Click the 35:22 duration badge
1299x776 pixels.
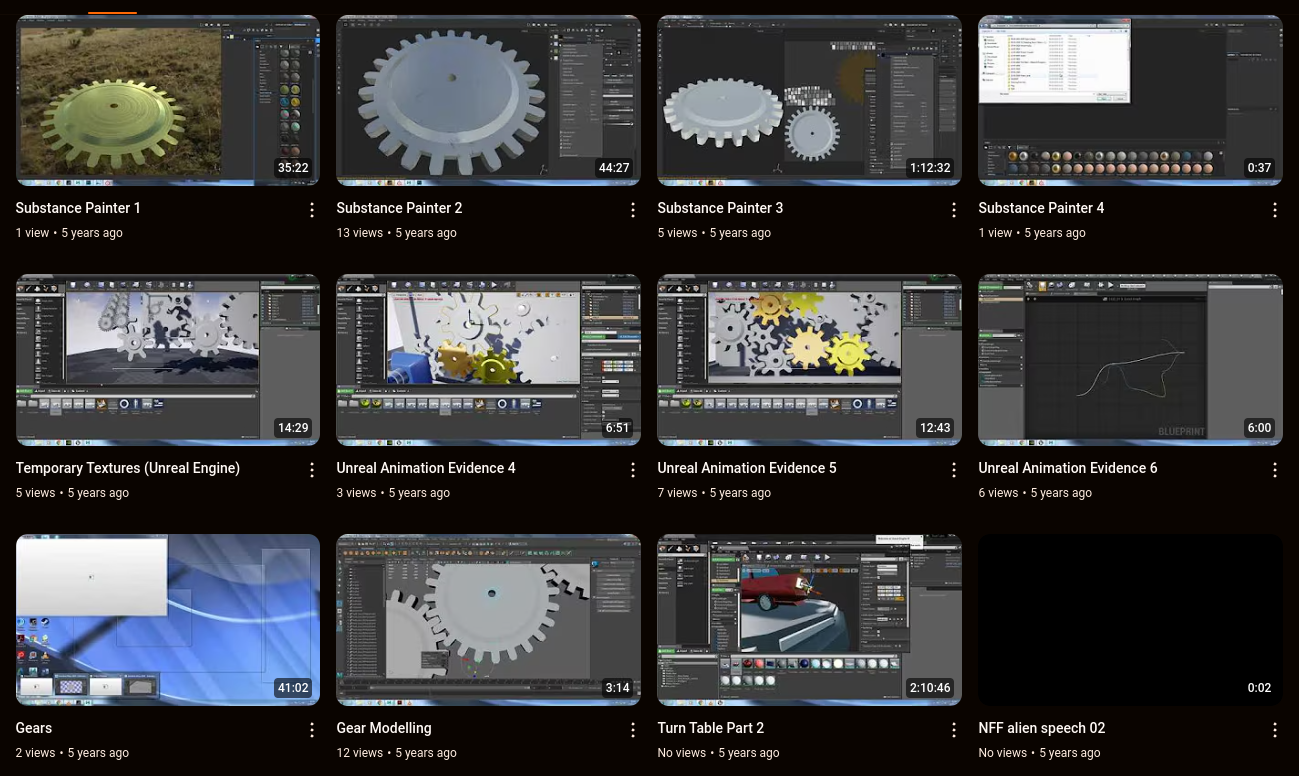293,168
